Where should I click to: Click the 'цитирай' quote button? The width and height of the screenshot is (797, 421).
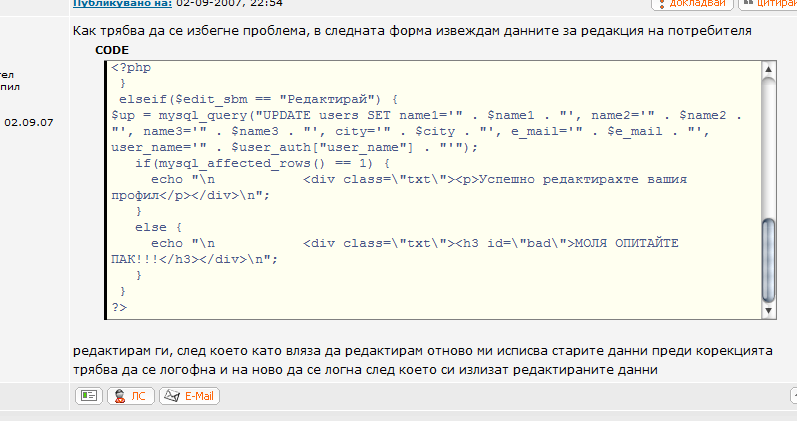(768, 4)
